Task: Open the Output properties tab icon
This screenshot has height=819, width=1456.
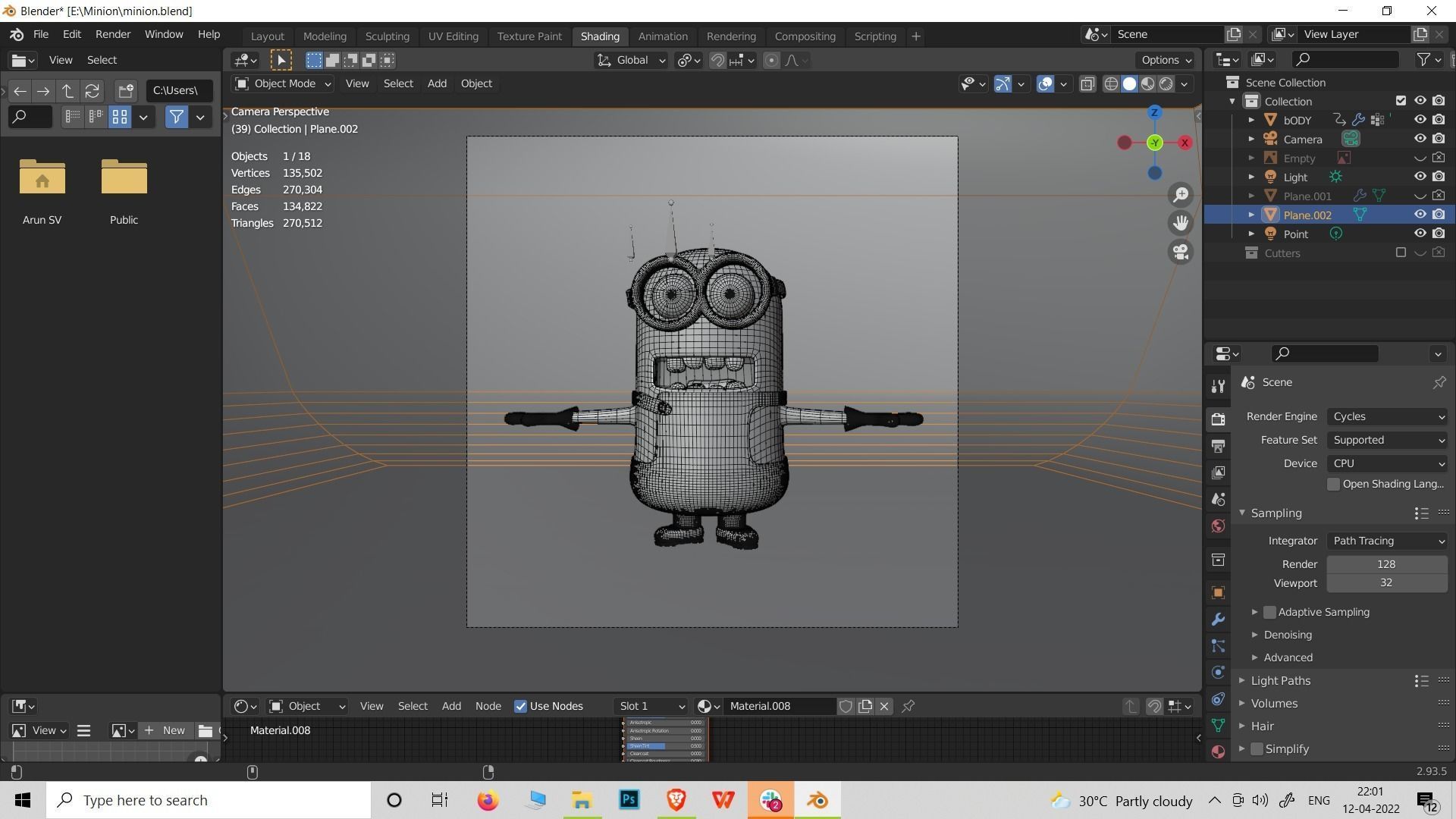Action: (1218, 445)
